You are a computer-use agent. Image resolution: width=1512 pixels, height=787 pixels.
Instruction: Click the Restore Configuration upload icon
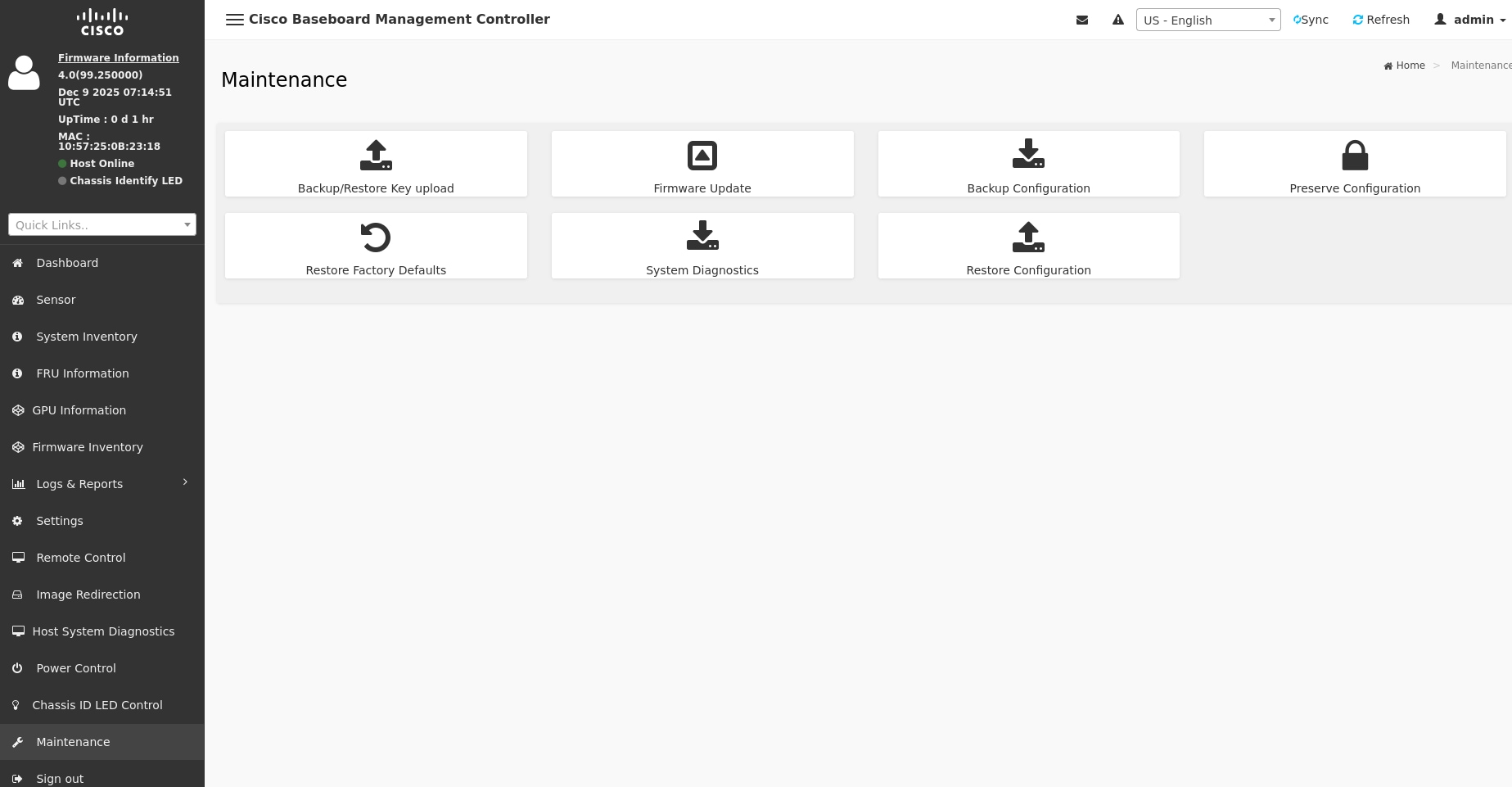[1028, 237]
